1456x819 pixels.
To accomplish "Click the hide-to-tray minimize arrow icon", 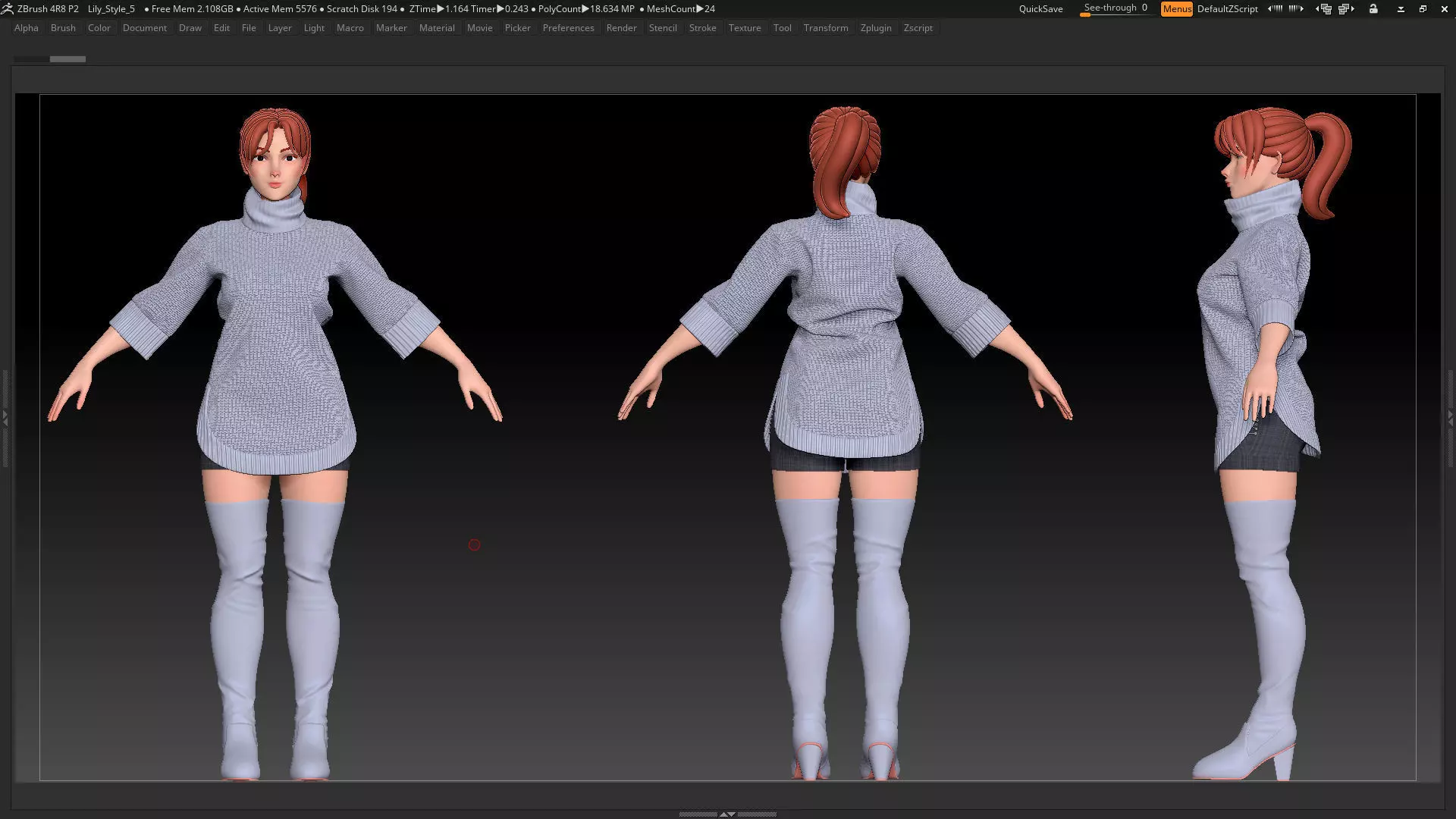I will click(1401, 9).
